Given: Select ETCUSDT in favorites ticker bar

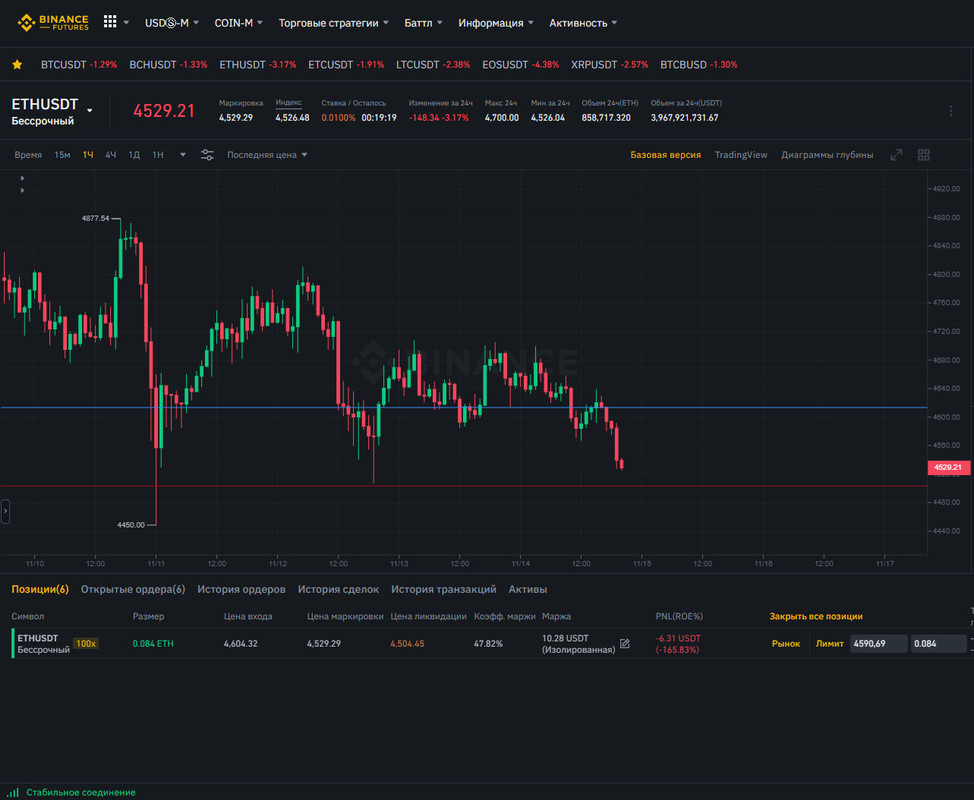Looking at the screenshot, I should tap(346, 65).
